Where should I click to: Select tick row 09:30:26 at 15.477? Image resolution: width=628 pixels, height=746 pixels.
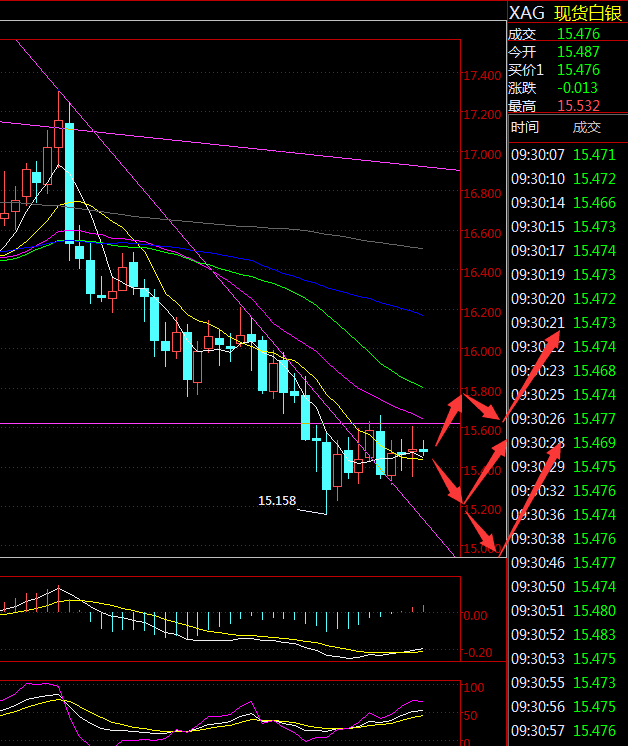(563, 419)
